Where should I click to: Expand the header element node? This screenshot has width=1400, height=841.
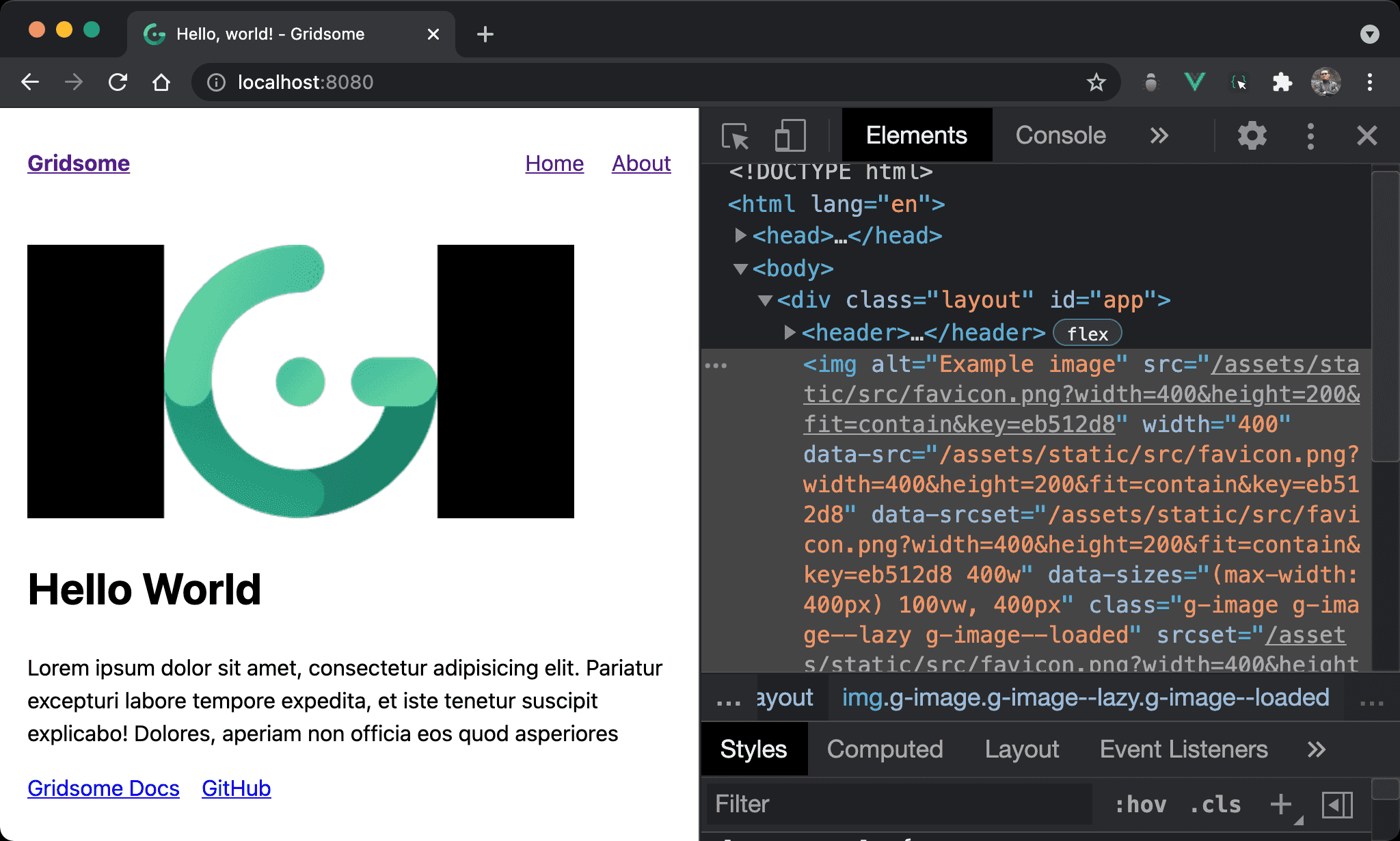tap(790, 333)
